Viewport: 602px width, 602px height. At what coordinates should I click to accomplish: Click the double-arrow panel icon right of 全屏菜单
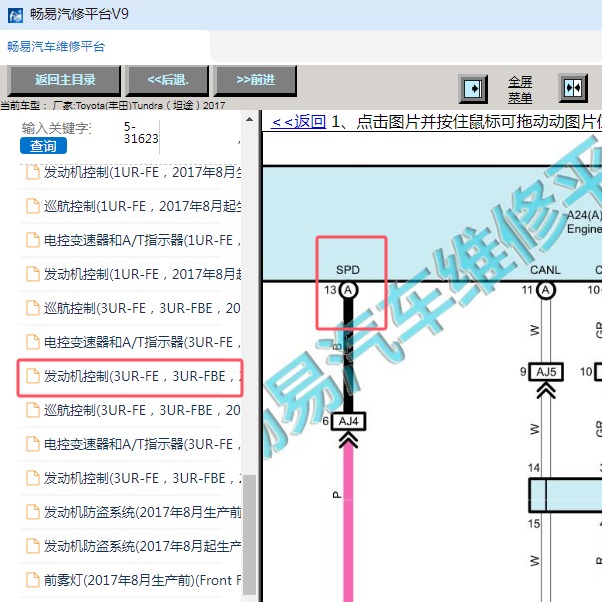pyautogui.click(x=573, y=88)
